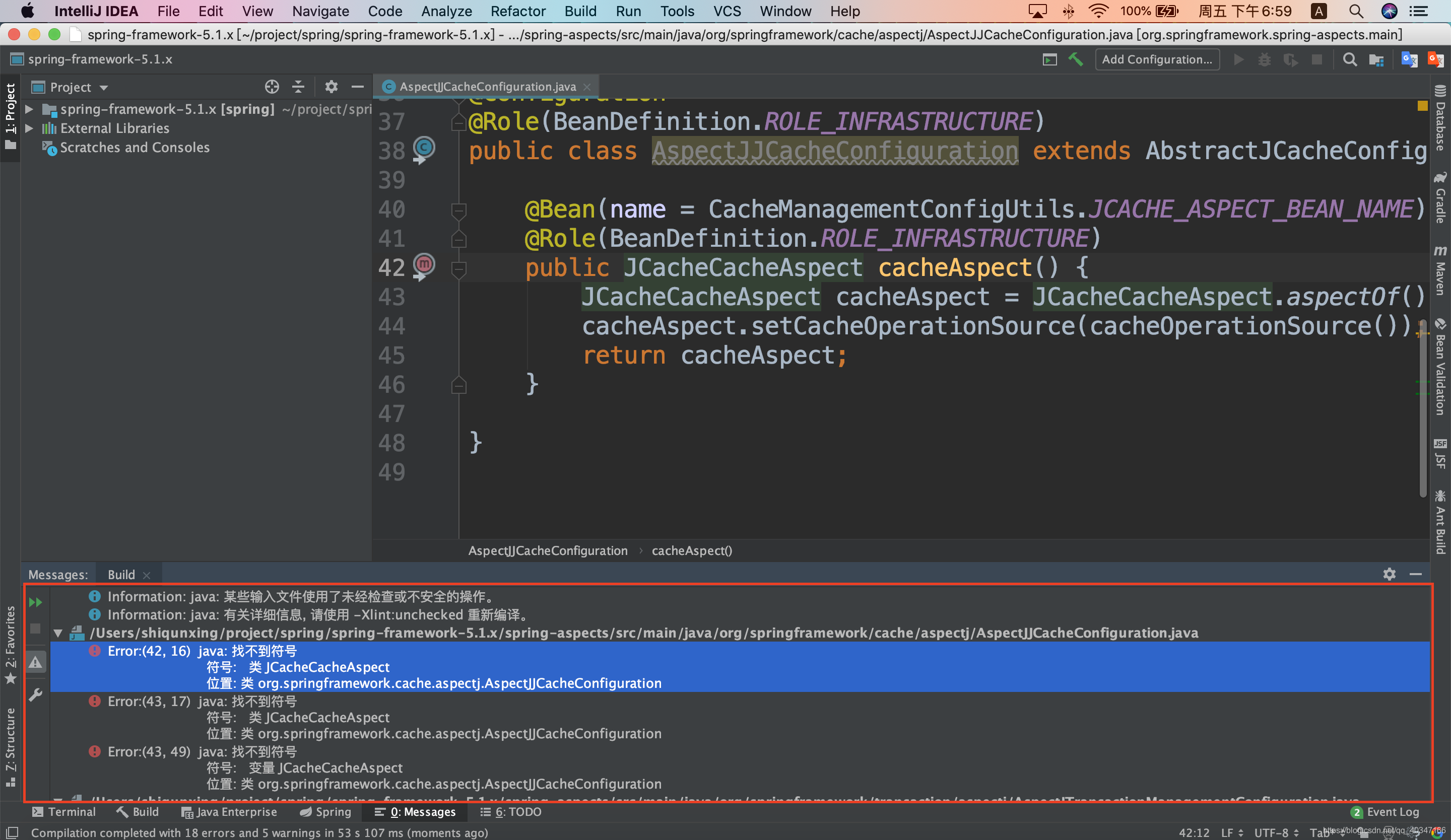Open the UTF-8 encoding dropdown
The image size is (1451, 840).
pos(1277,832)
